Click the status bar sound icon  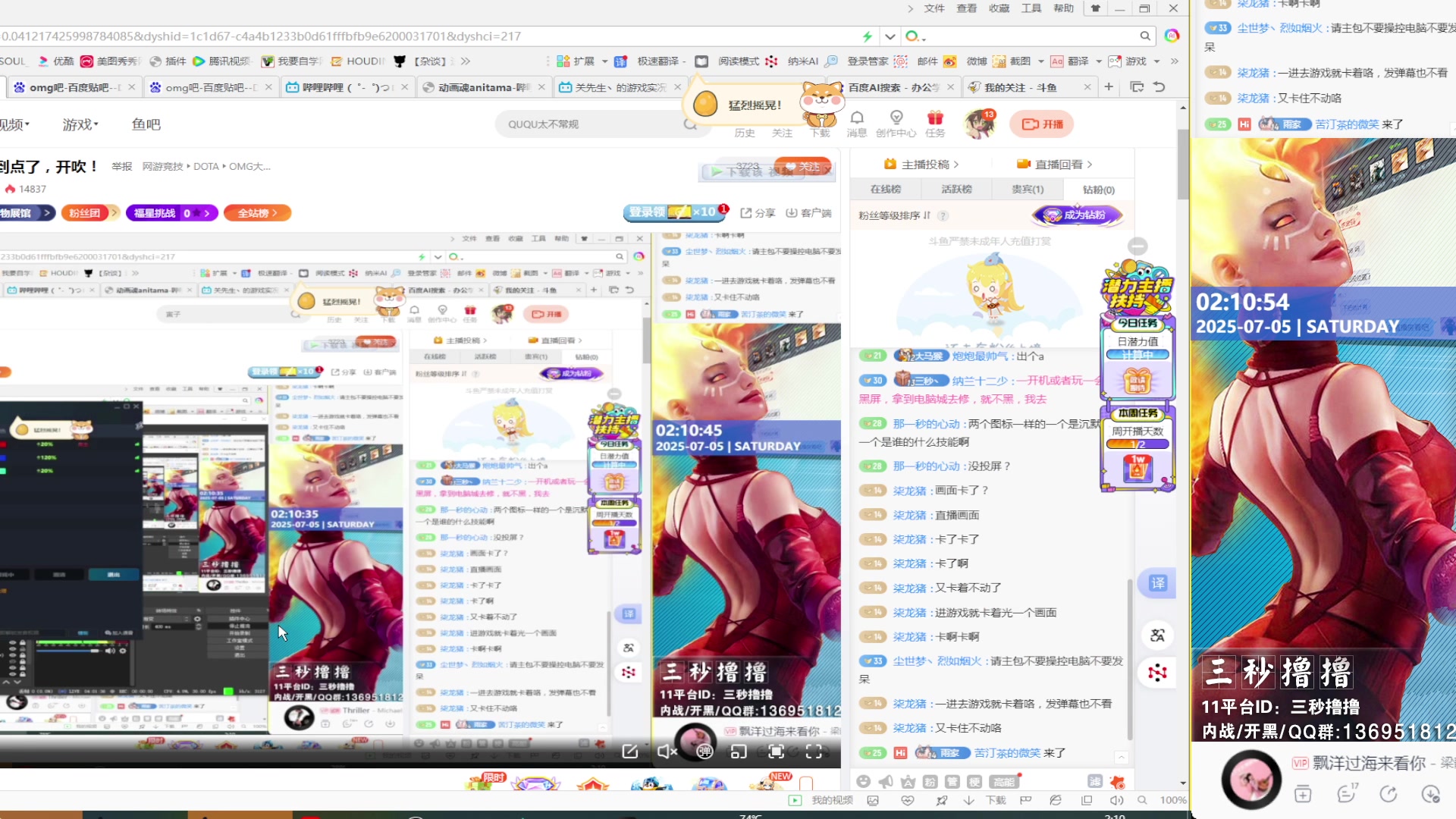[1116, 800]
